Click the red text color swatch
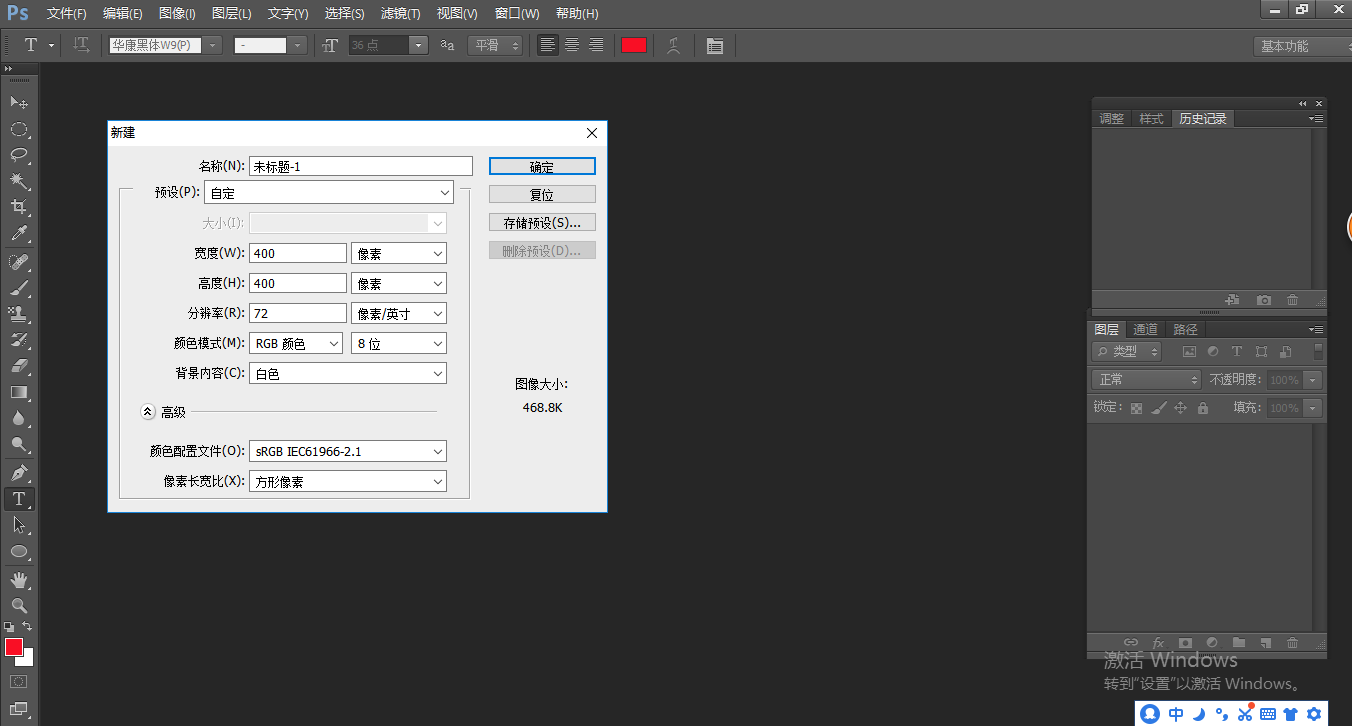The width and height of the screenshot is (1352, 726). pos(634,45)
